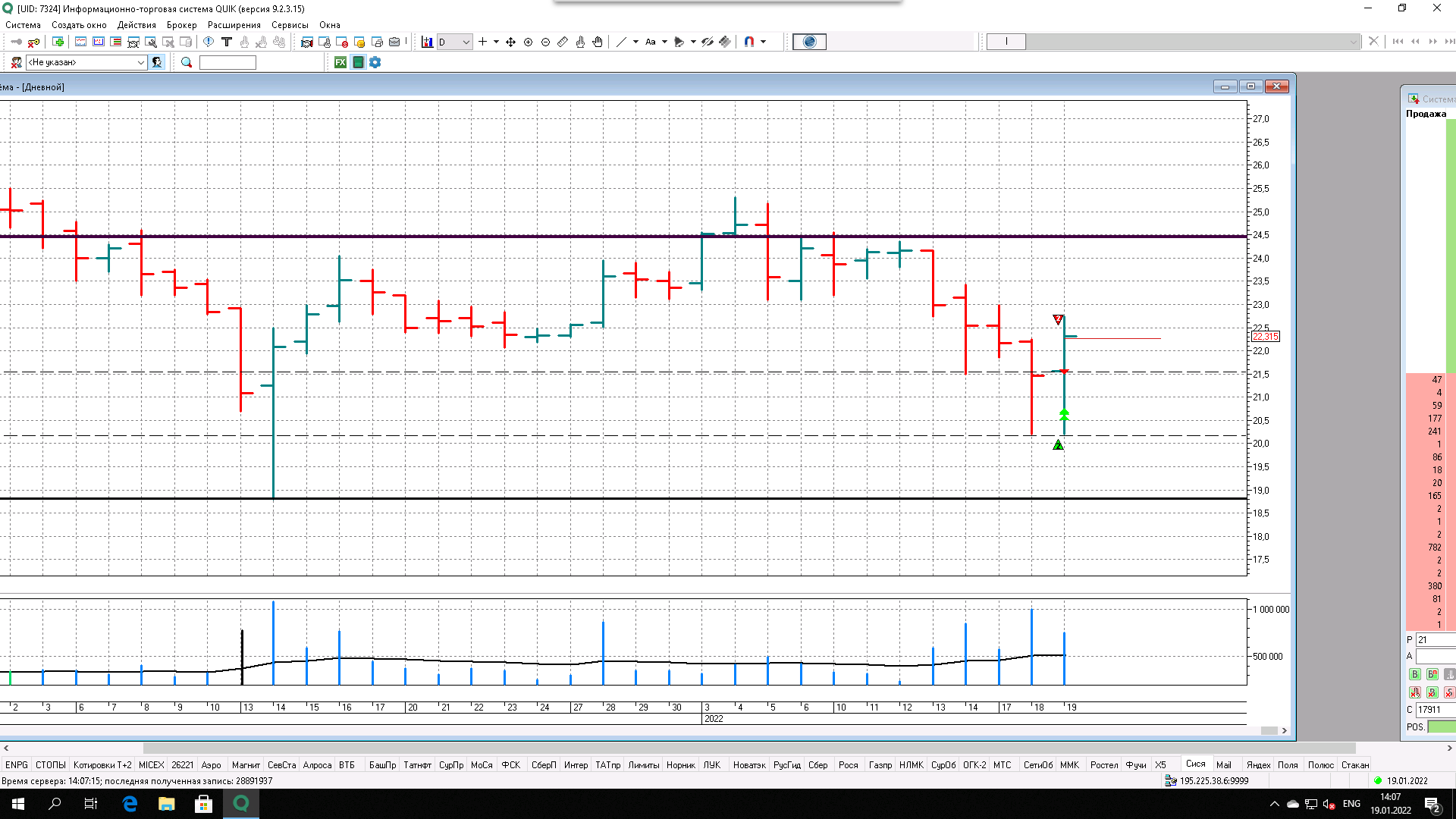1456x819 pixels.
Task: Click the zoom out magnifier icon
Action: coord(546,42)
